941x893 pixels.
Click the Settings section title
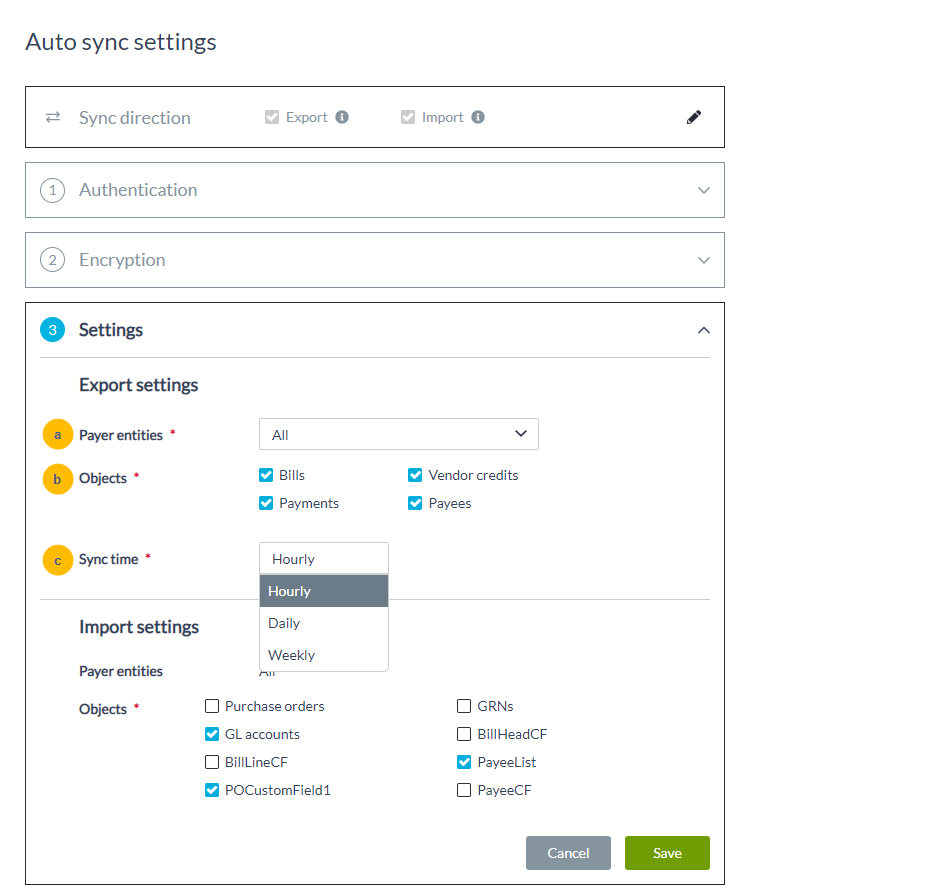[x=111, y=330]
